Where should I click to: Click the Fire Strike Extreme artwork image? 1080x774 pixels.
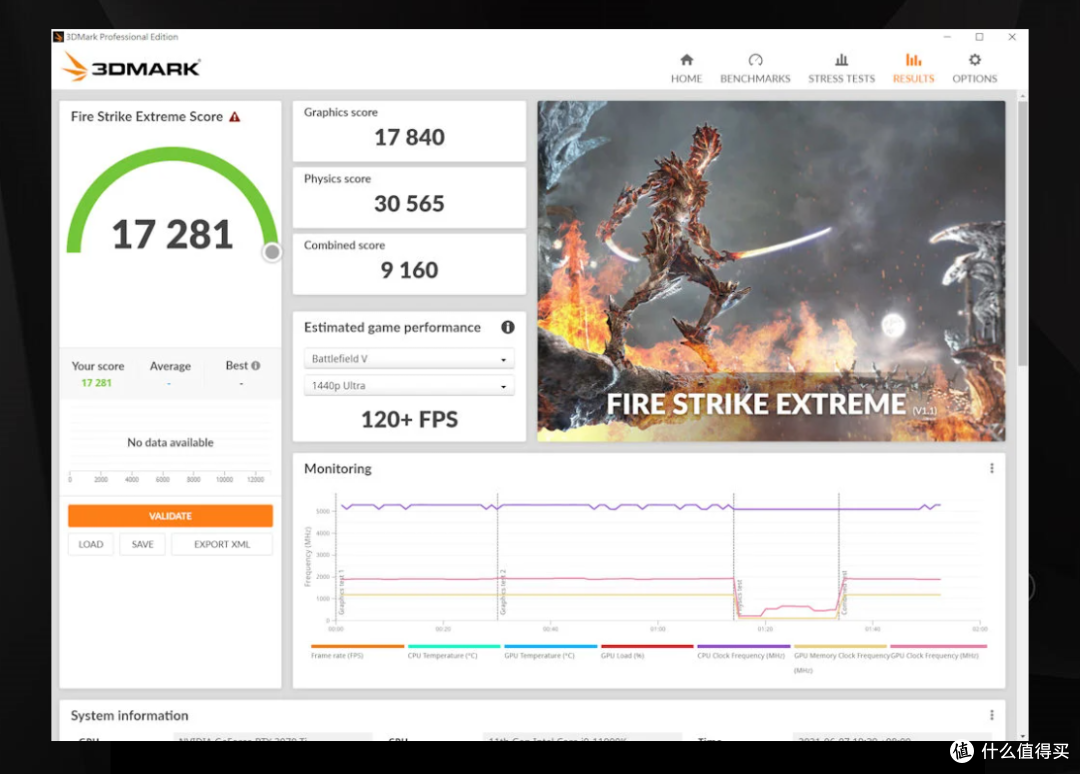coord(771,271)
